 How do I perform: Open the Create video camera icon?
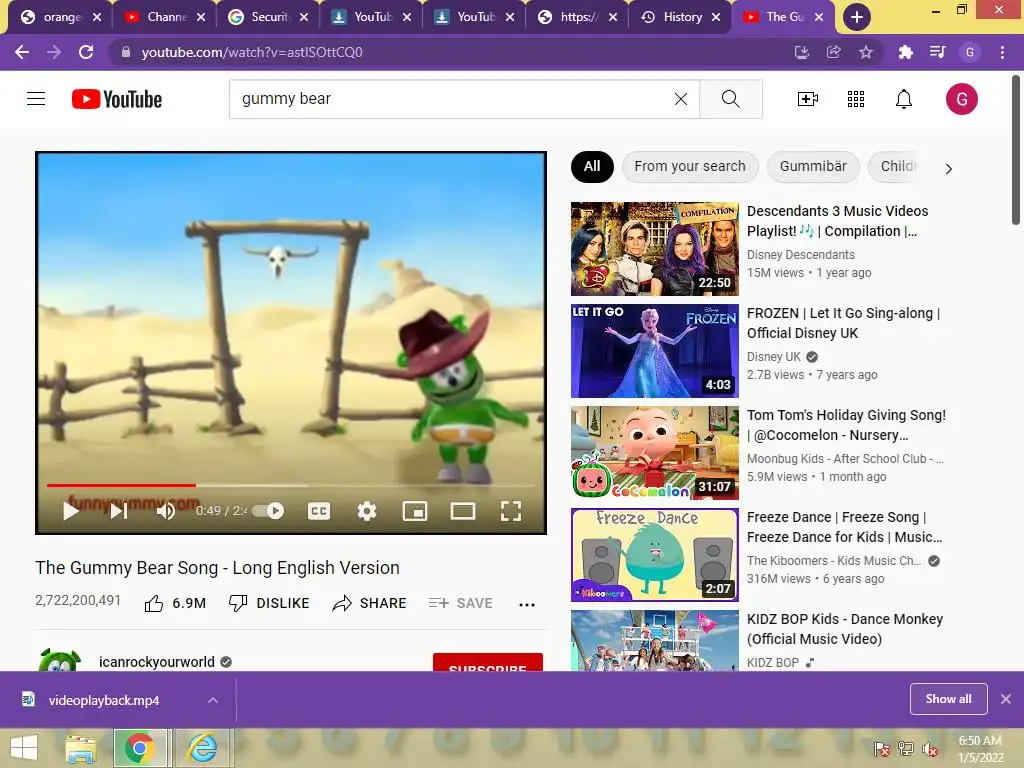(808, 99)
